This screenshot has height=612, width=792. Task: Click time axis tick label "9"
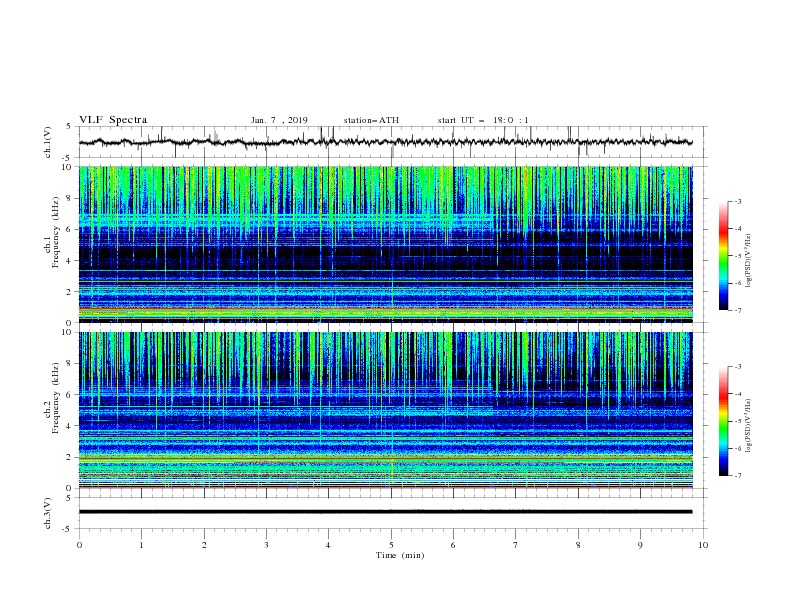pos(640,545)
